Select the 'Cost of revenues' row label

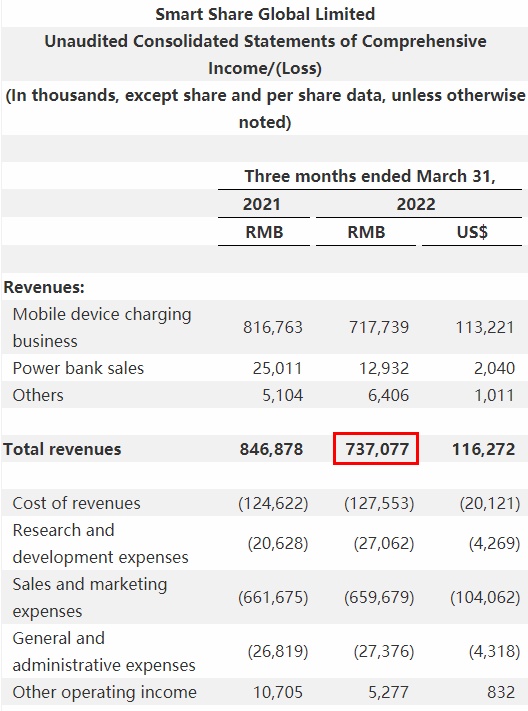[x=77, y=503]
